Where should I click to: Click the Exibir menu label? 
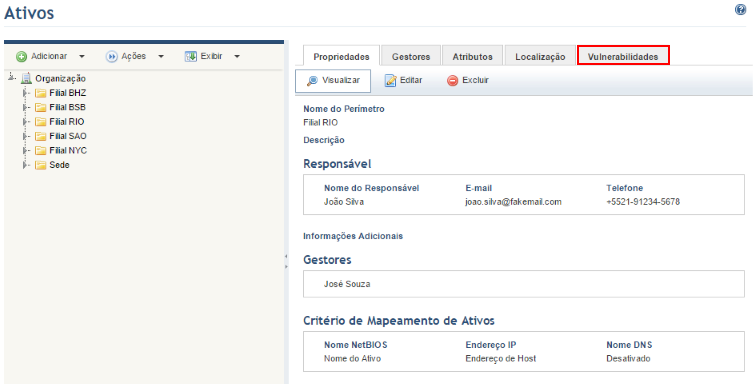pos(211,56)
